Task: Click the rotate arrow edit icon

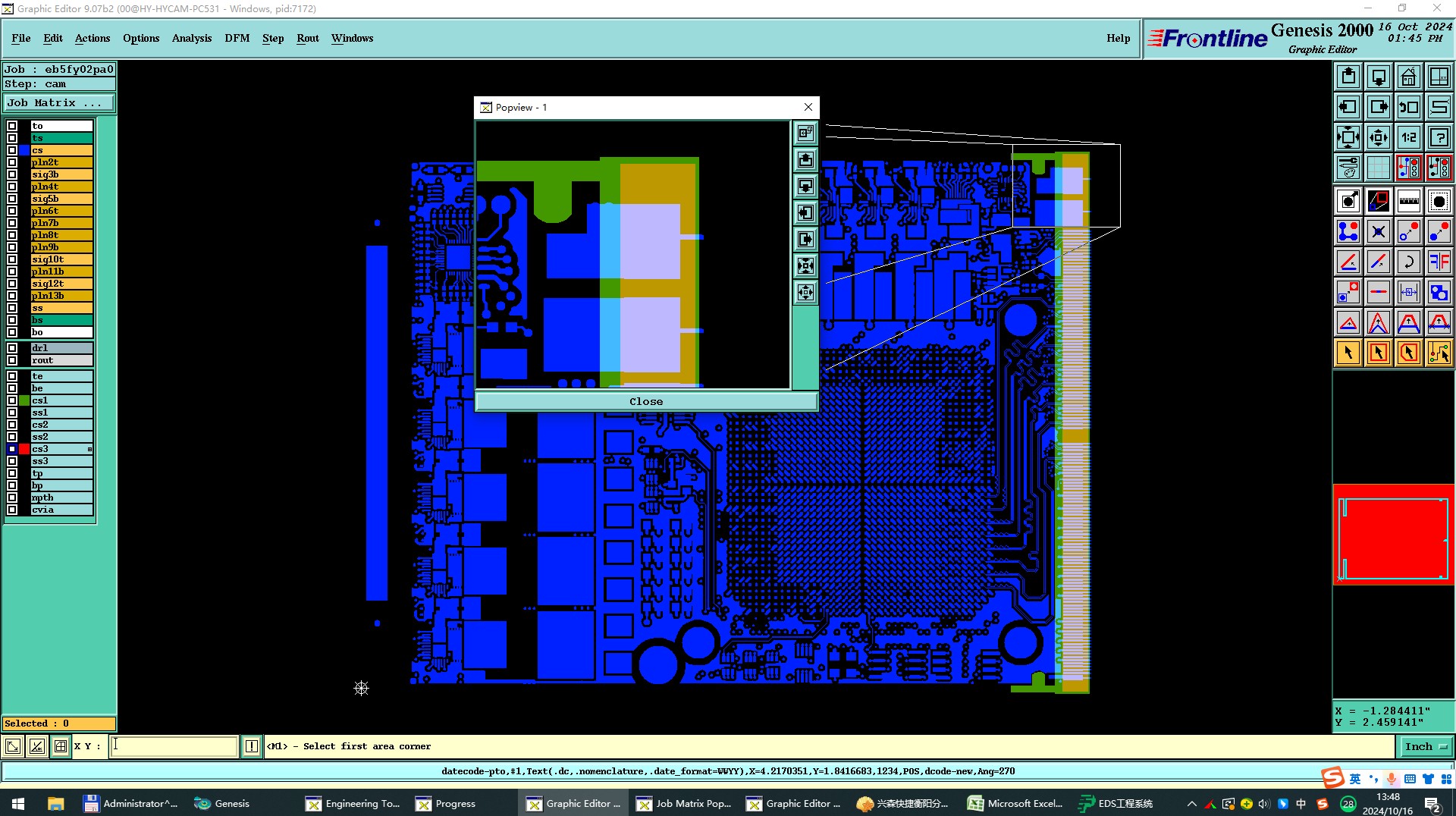Action: [1409, 262]
